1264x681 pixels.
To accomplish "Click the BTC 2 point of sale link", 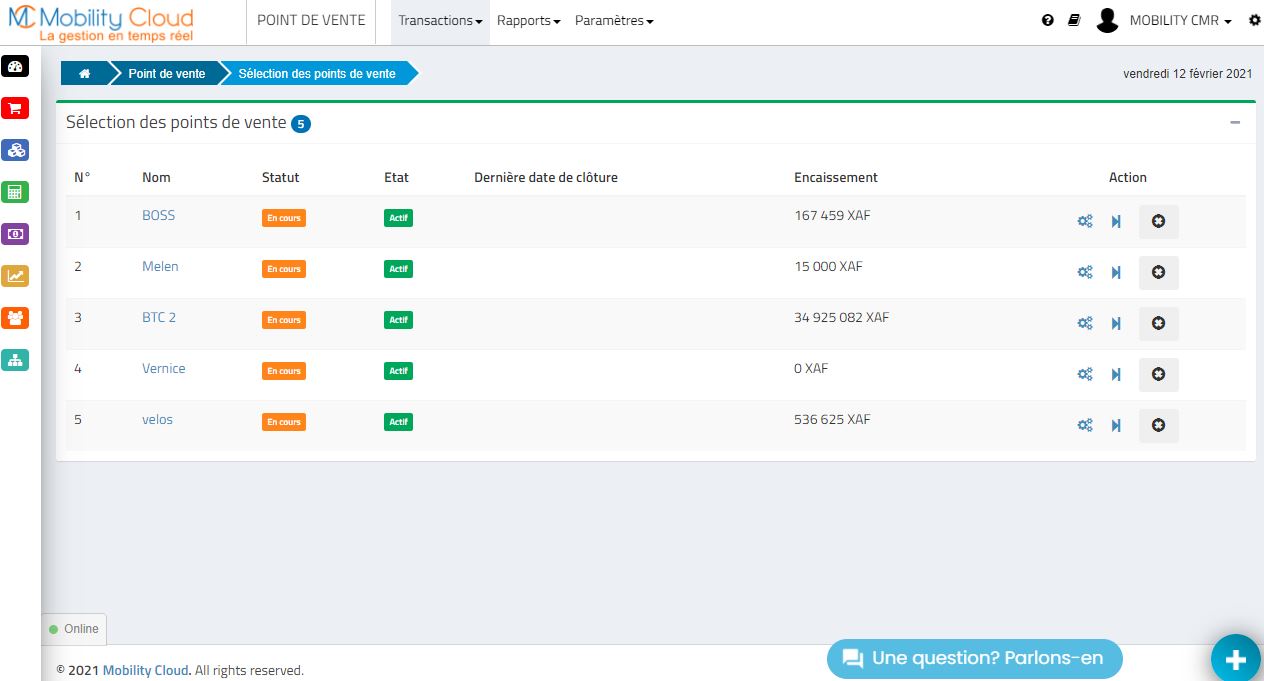I will [159, 318].
